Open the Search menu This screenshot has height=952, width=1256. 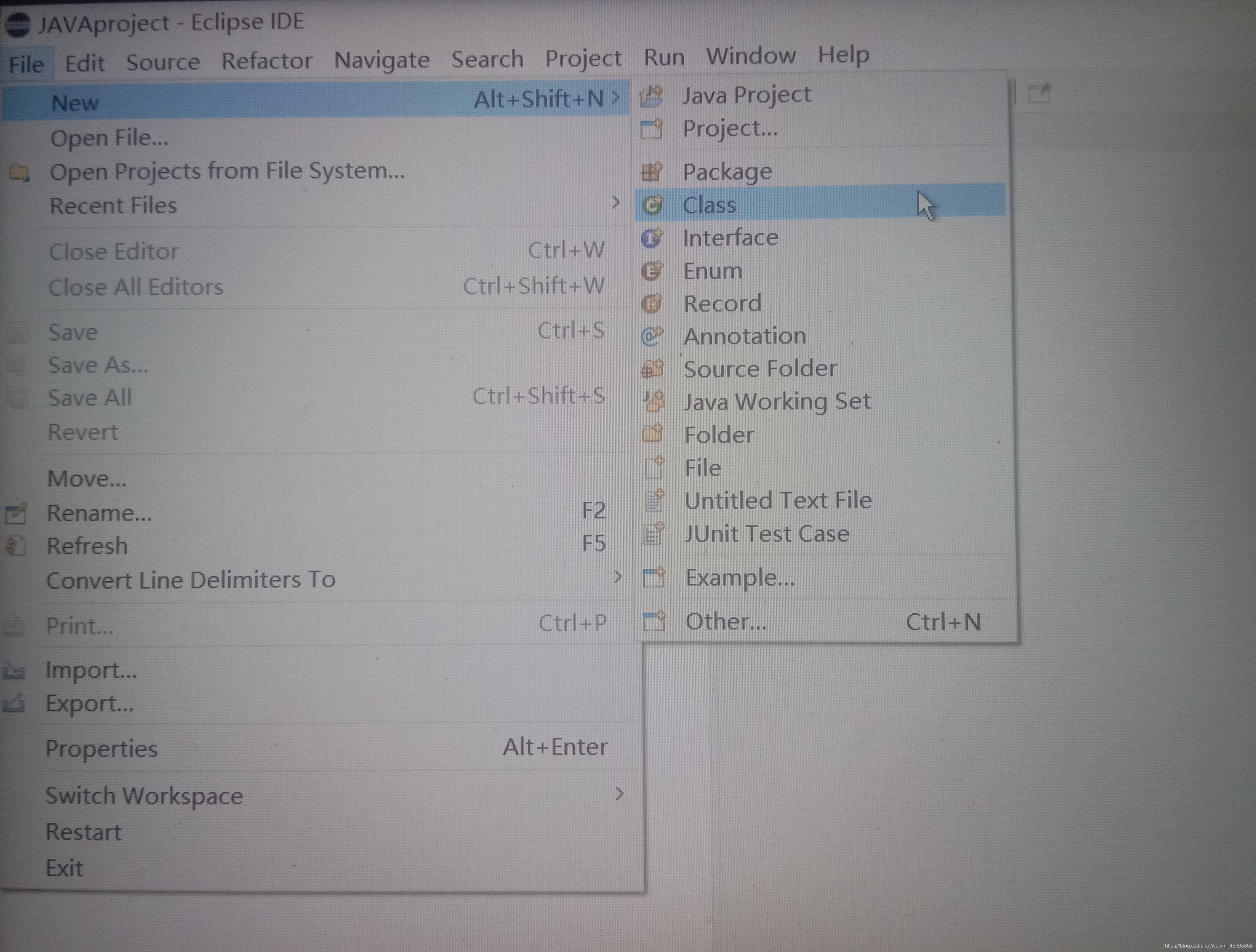(x=487, y=59)
